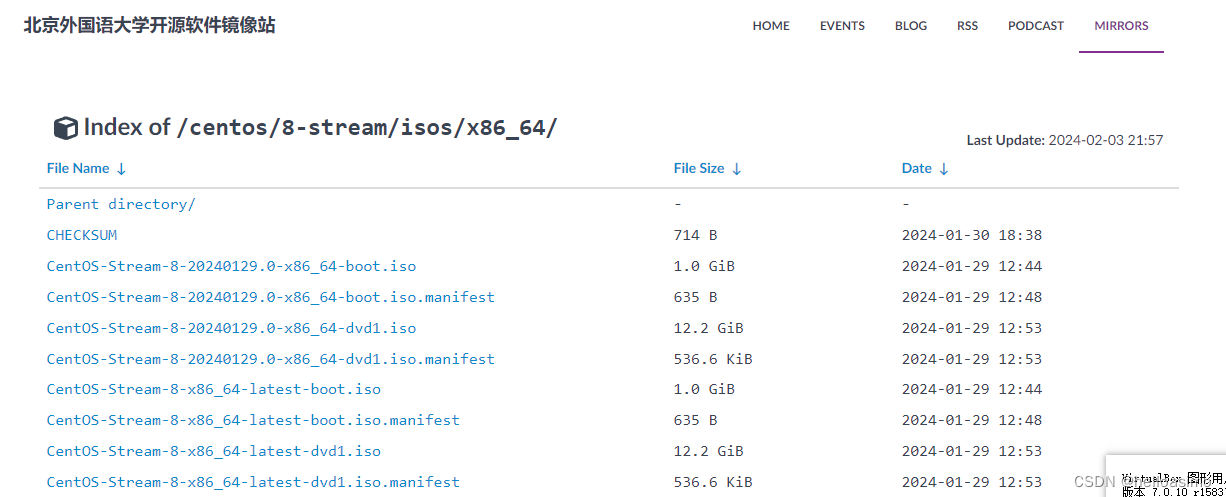
Task: Click 635 B size of latest-boot.iso.manifest
Action: tap(696, 420)
